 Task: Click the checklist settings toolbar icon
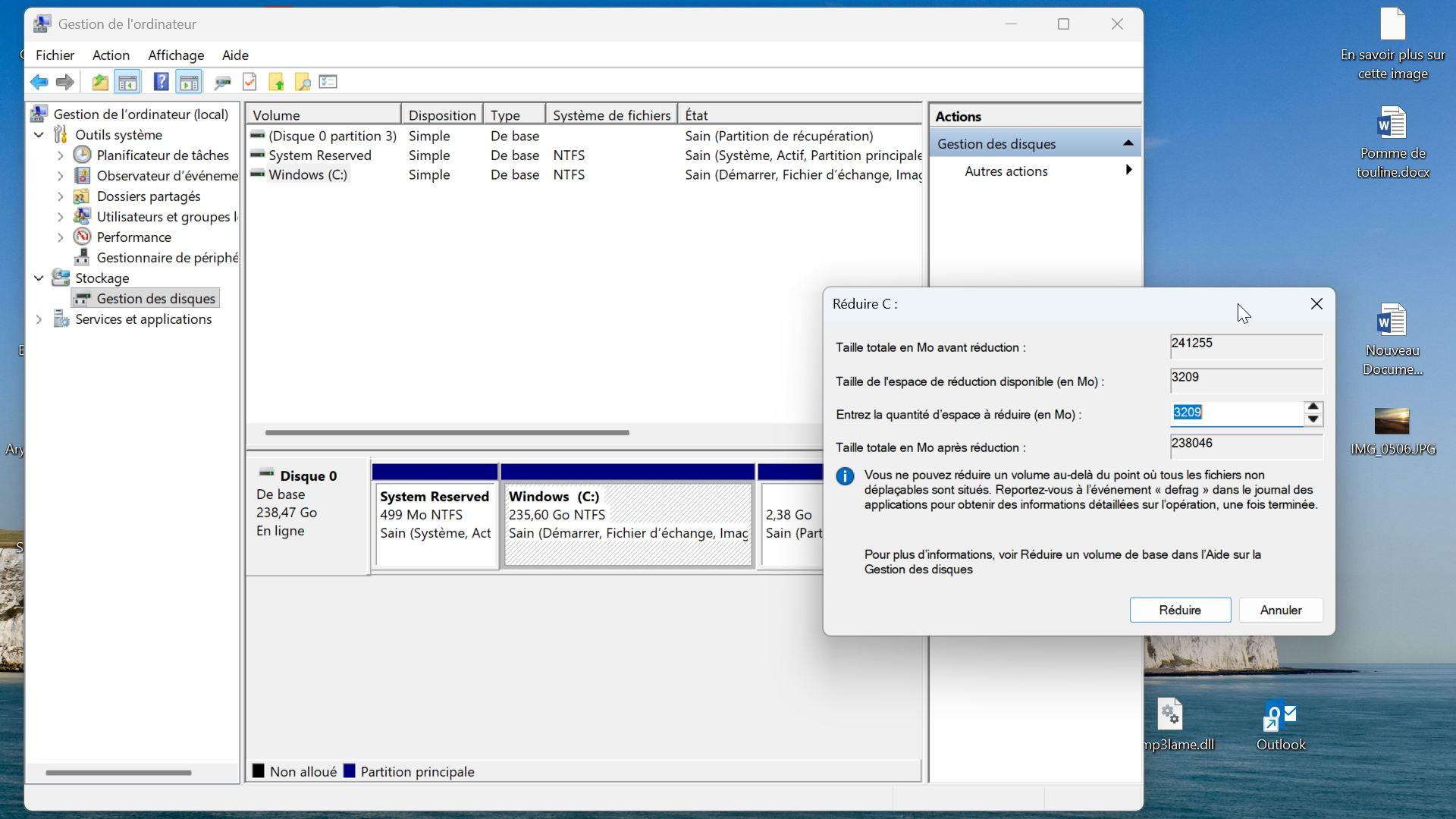click(328, 82)
